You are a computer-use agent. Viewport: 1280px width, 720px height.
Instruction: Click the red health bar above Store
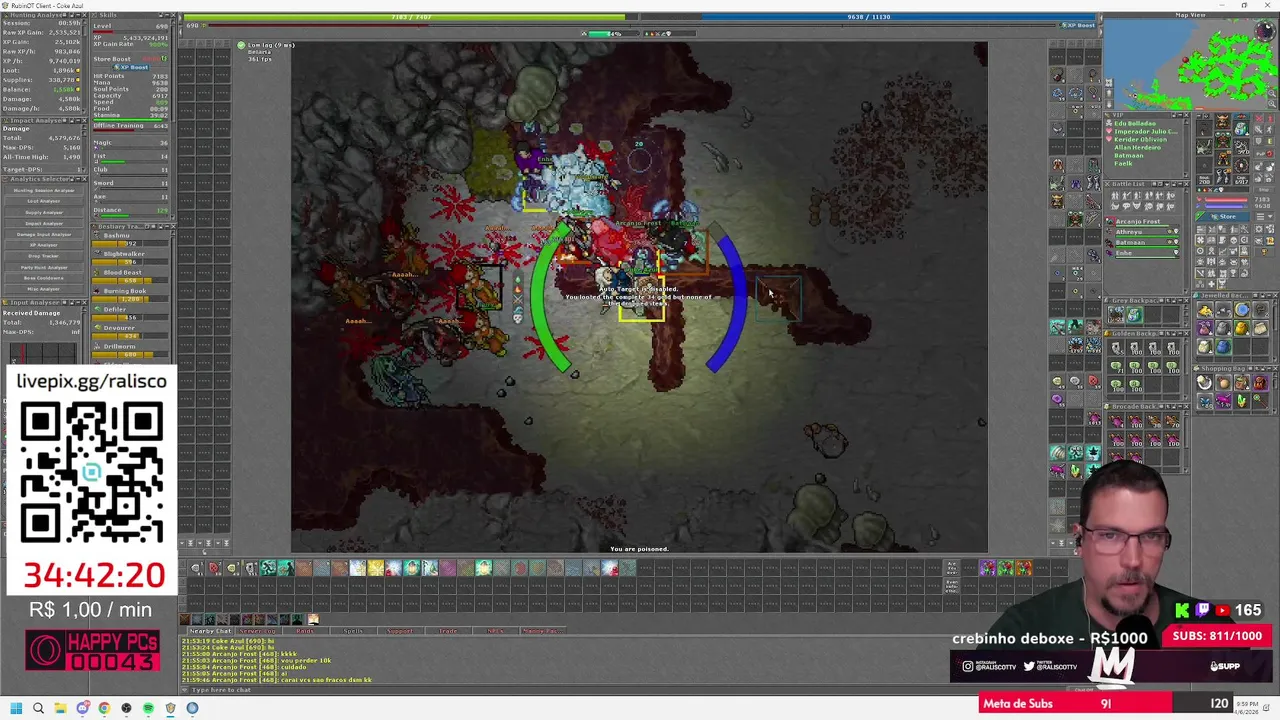pyautogui.click(x=1228, y=201)
